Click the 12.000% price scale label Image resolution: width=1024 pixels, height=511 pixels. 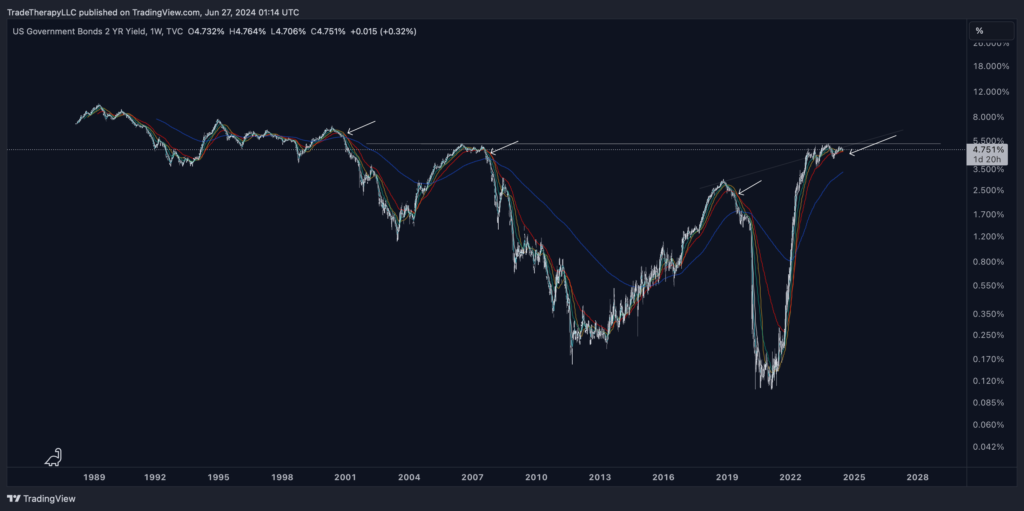985,92
